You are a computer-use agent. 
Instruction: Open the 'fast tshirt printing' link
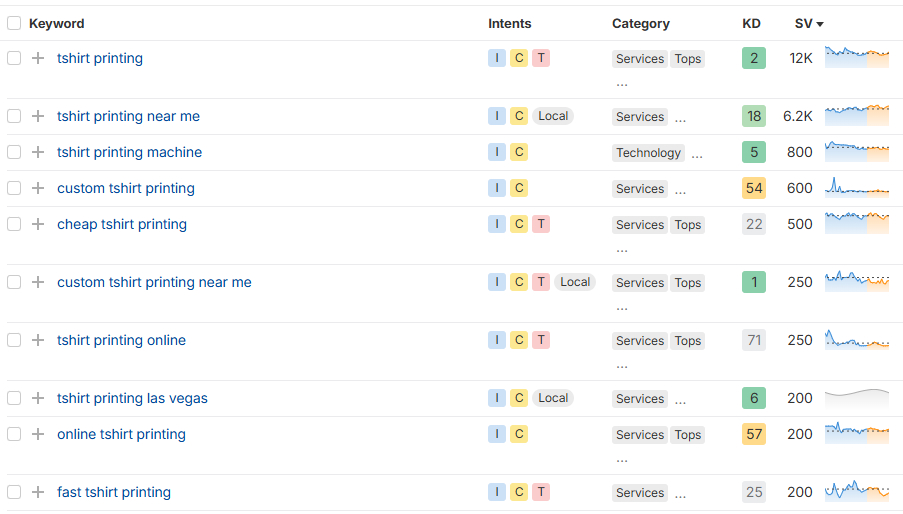(114, 492)
